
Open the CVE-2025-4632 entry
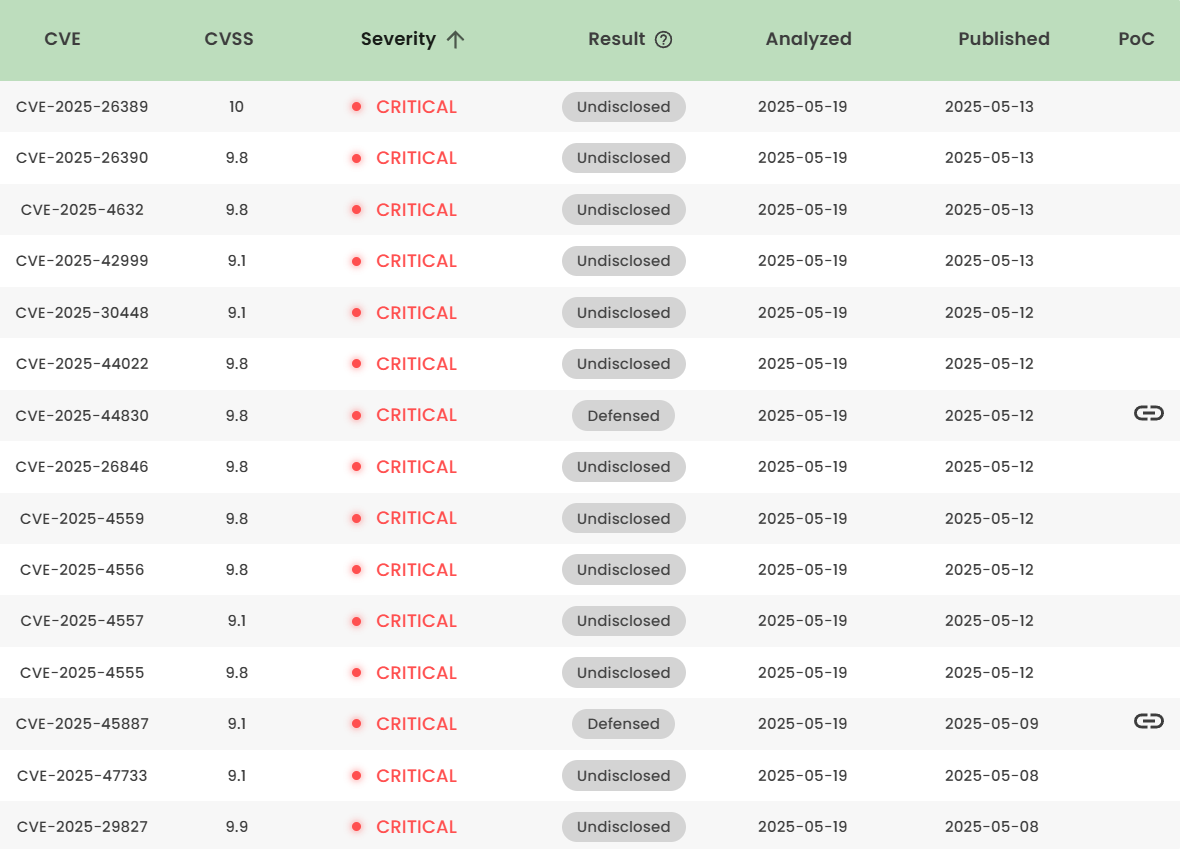pyautogui.click(x=82, y=210)
